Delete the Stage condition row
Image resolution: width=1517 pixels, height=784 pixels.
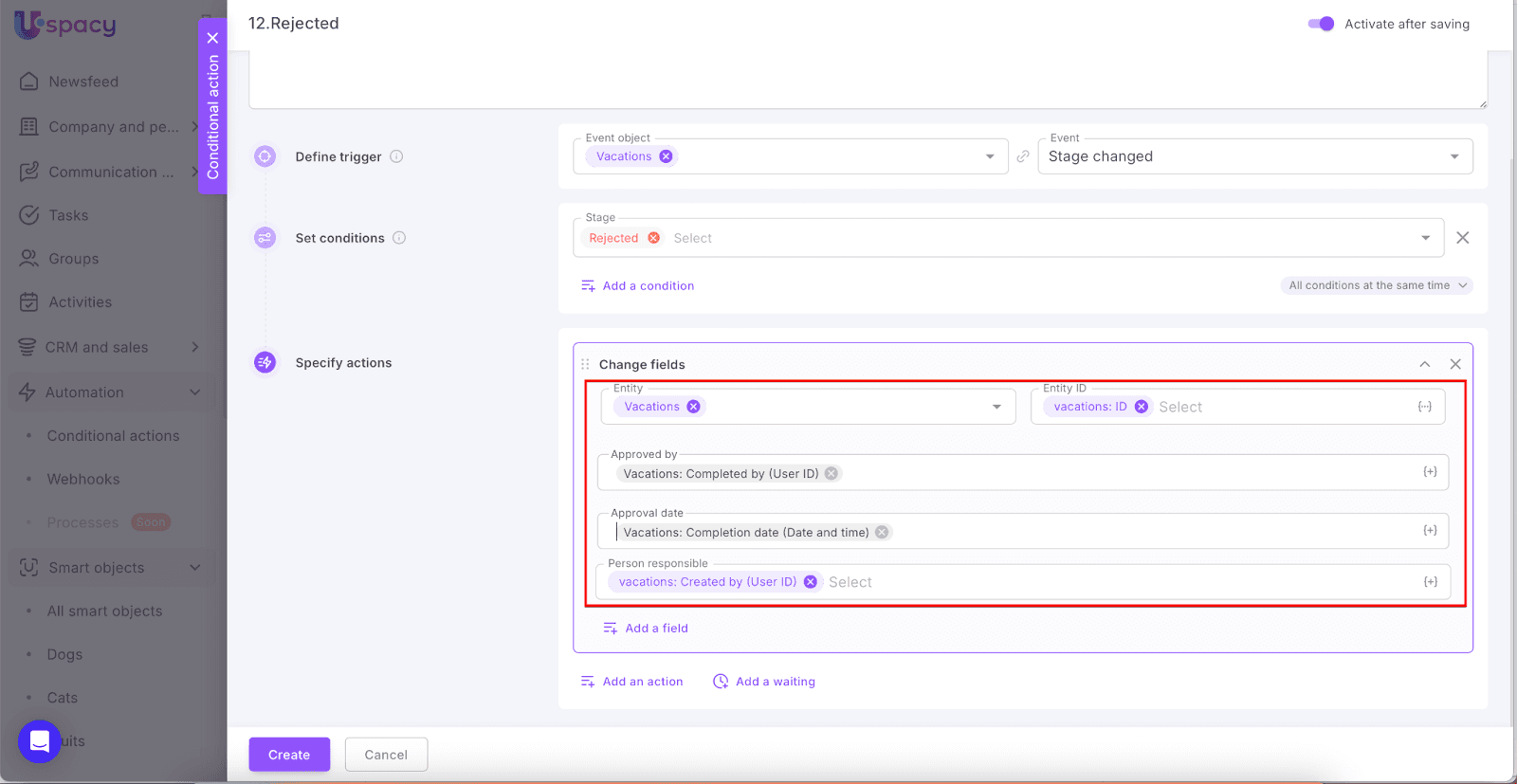coord(1462,238)
